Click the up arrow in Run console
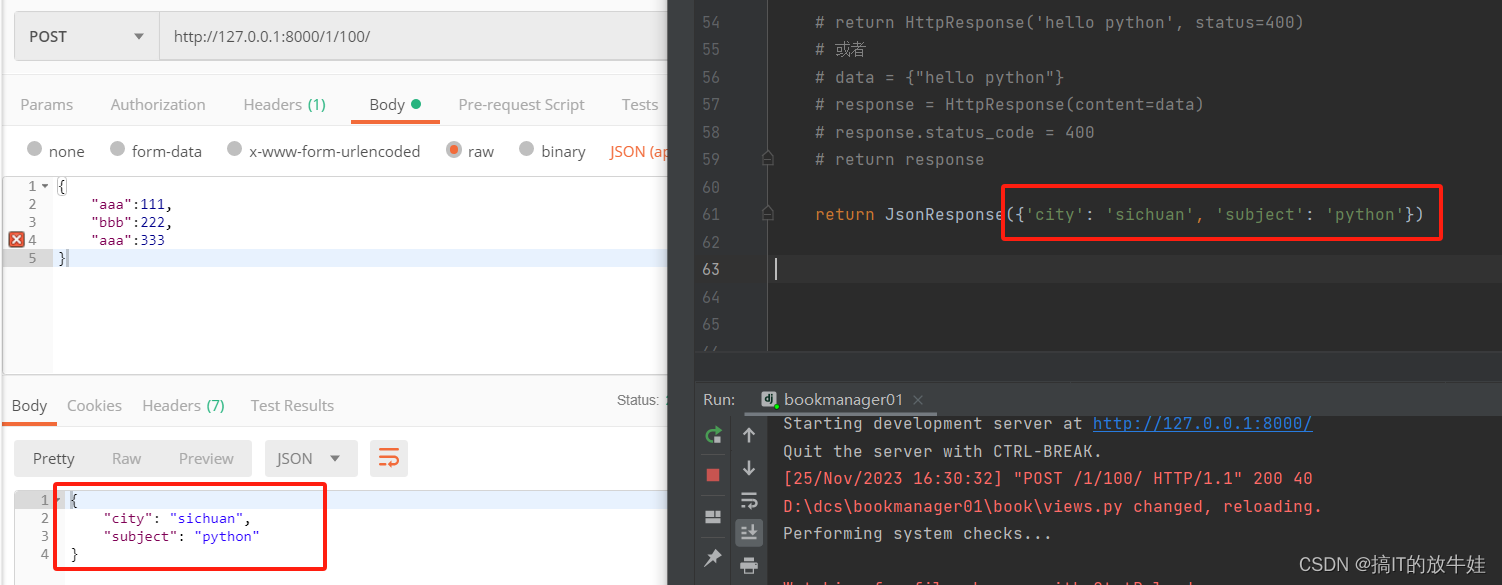 749,435
